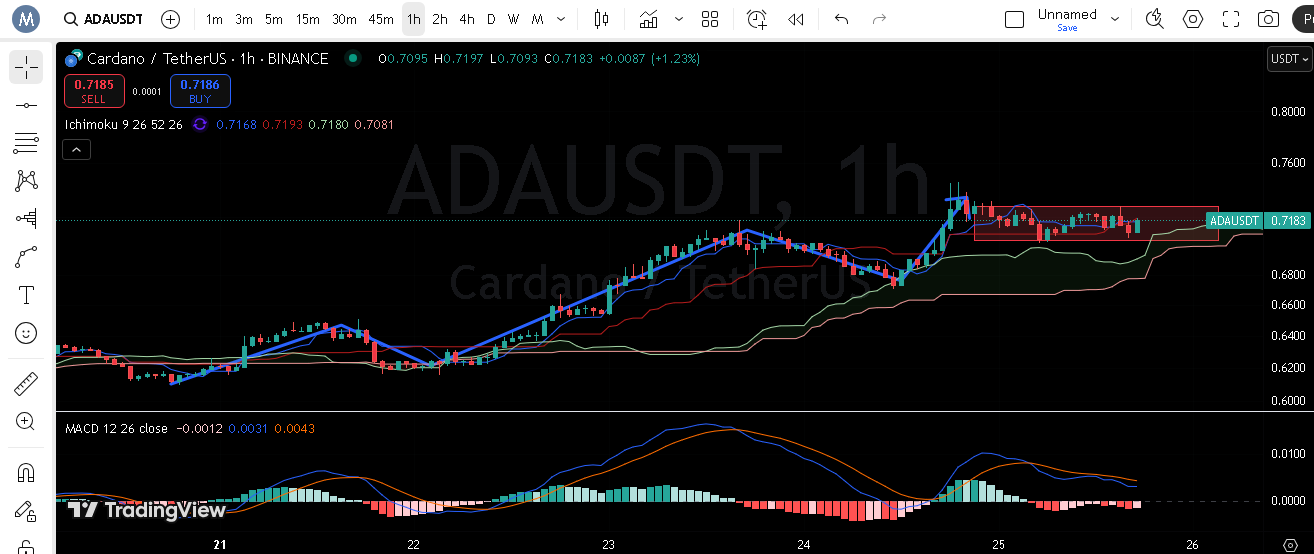Select the red consolidation rectangle drawing
This screenshot has width=1314, height=554.
click(1096, 223)
